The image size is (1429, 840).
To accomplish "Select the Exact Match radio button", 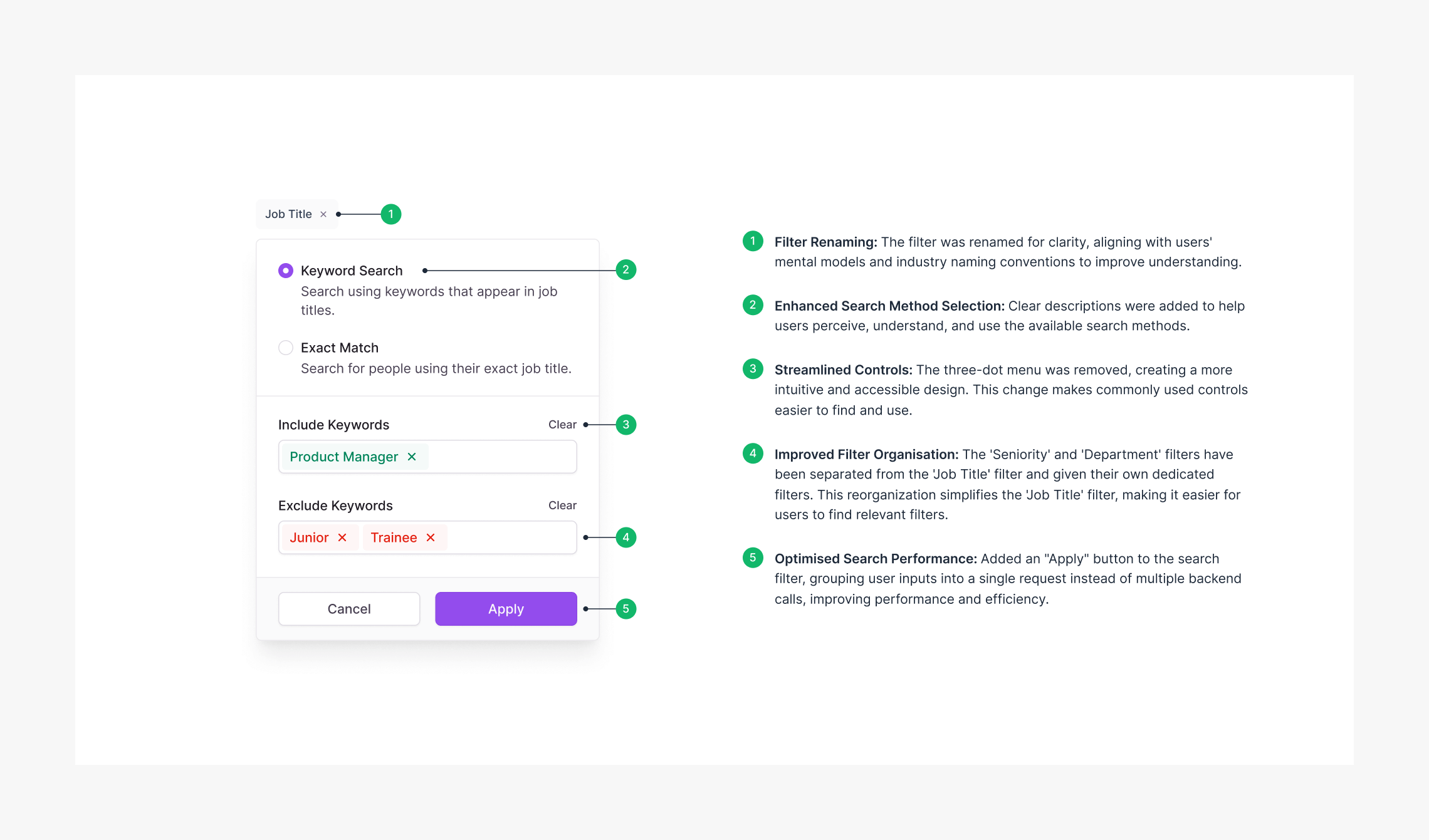I will pos(286,348).
